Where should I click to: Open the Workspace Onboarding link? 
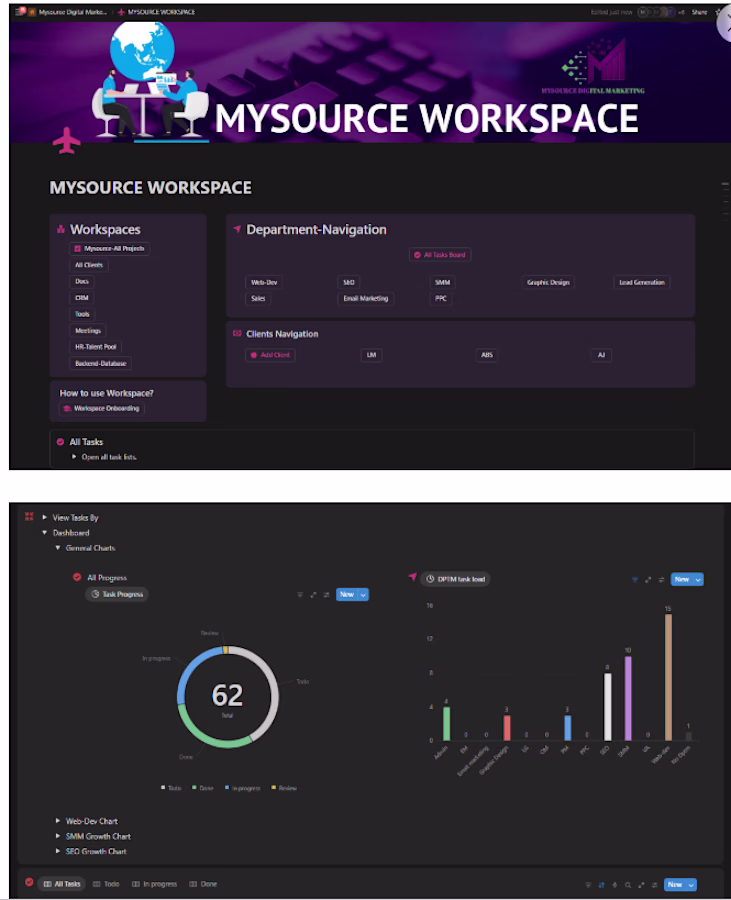point(102,408)
